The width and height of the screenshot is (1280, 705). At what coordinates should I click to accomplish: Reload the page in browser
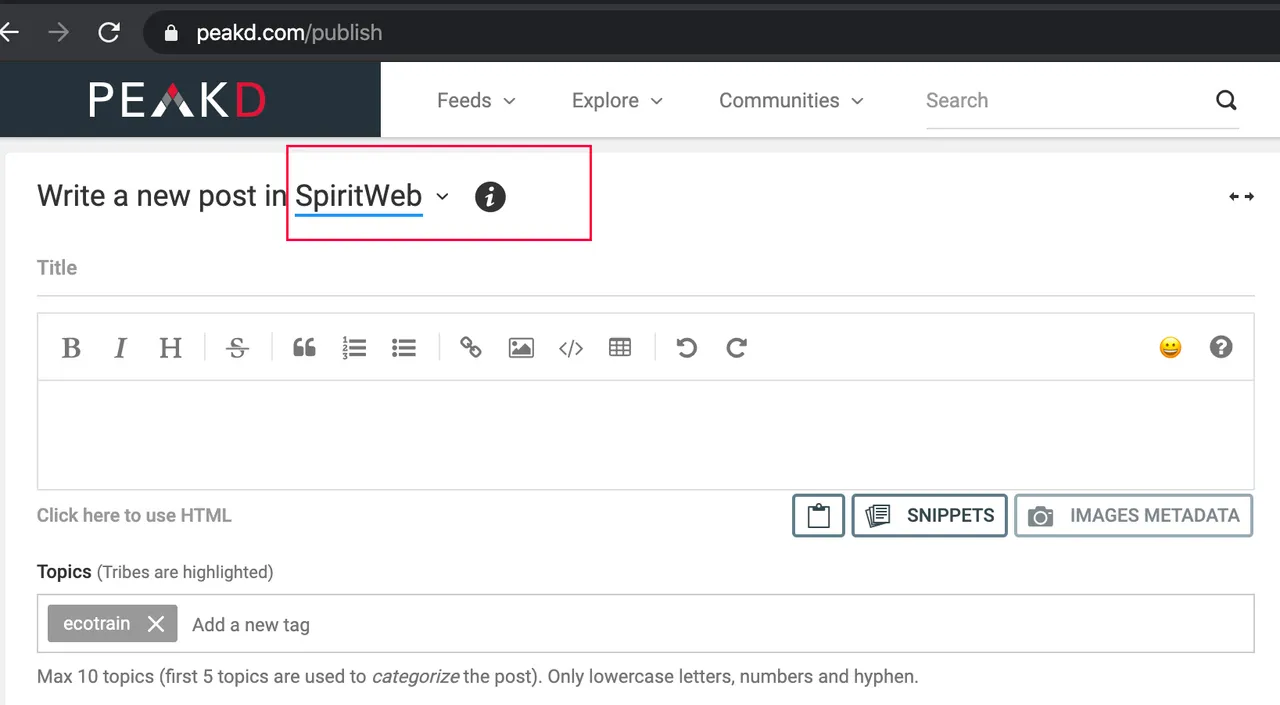point(109,32)
